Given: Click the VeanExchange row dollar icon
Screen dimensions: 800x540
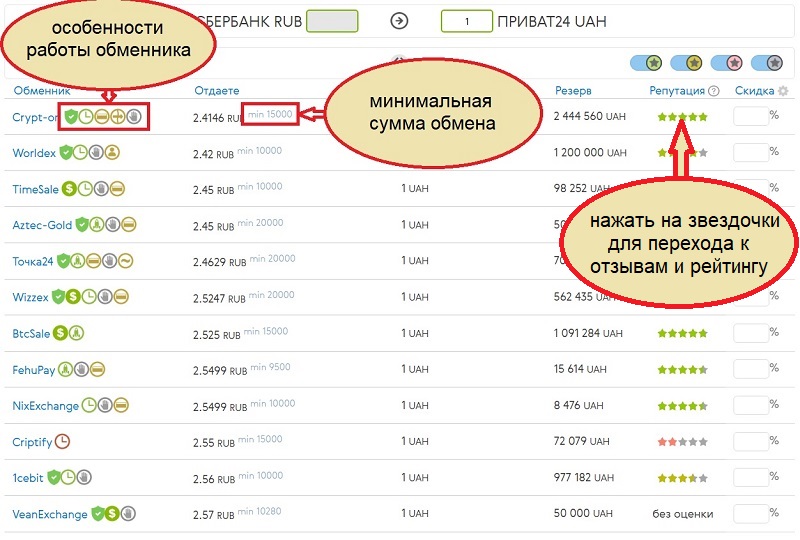Looking at the screenshot, I should coord(112,513).
